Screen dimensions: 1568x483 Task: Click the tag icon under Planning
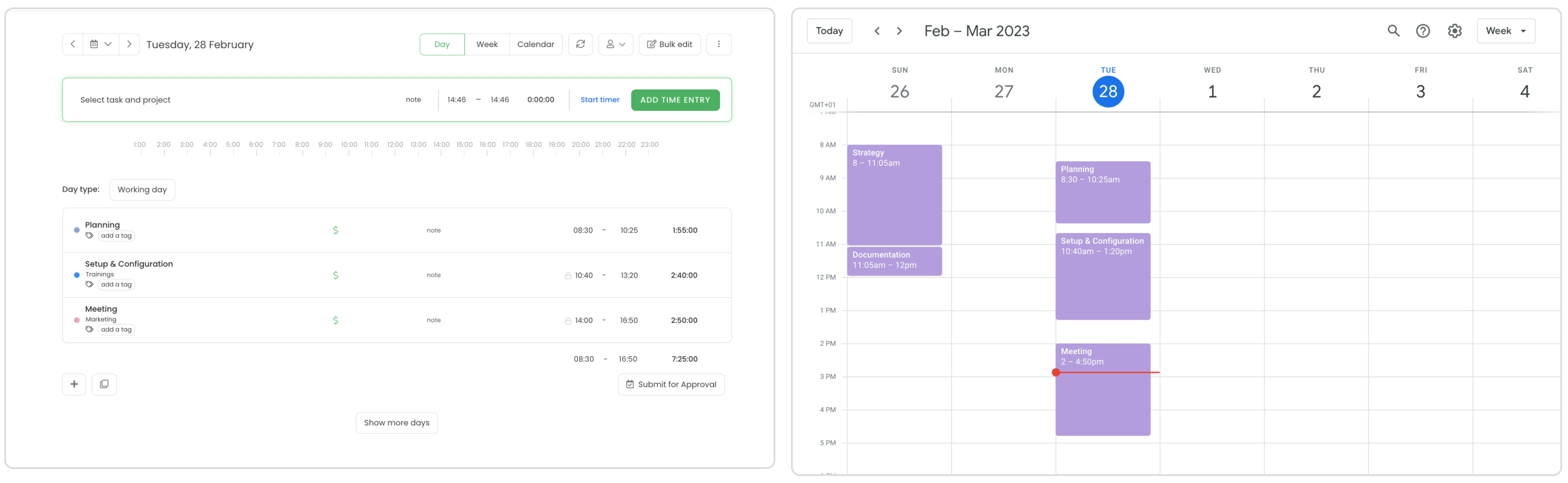(89, 236)
